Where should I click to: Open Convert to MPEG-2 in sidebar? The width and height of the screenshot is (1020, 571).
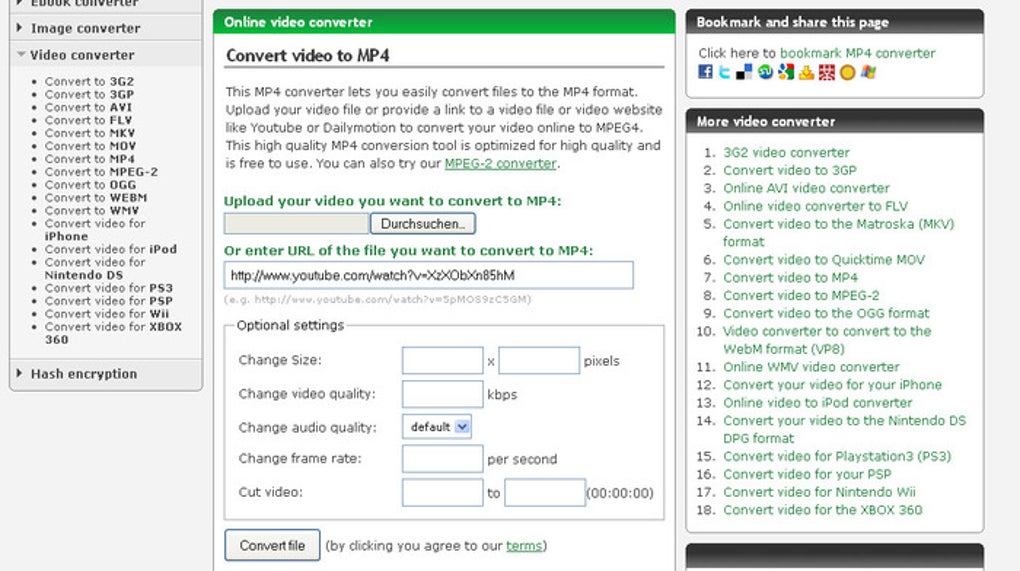pos(101,172)
